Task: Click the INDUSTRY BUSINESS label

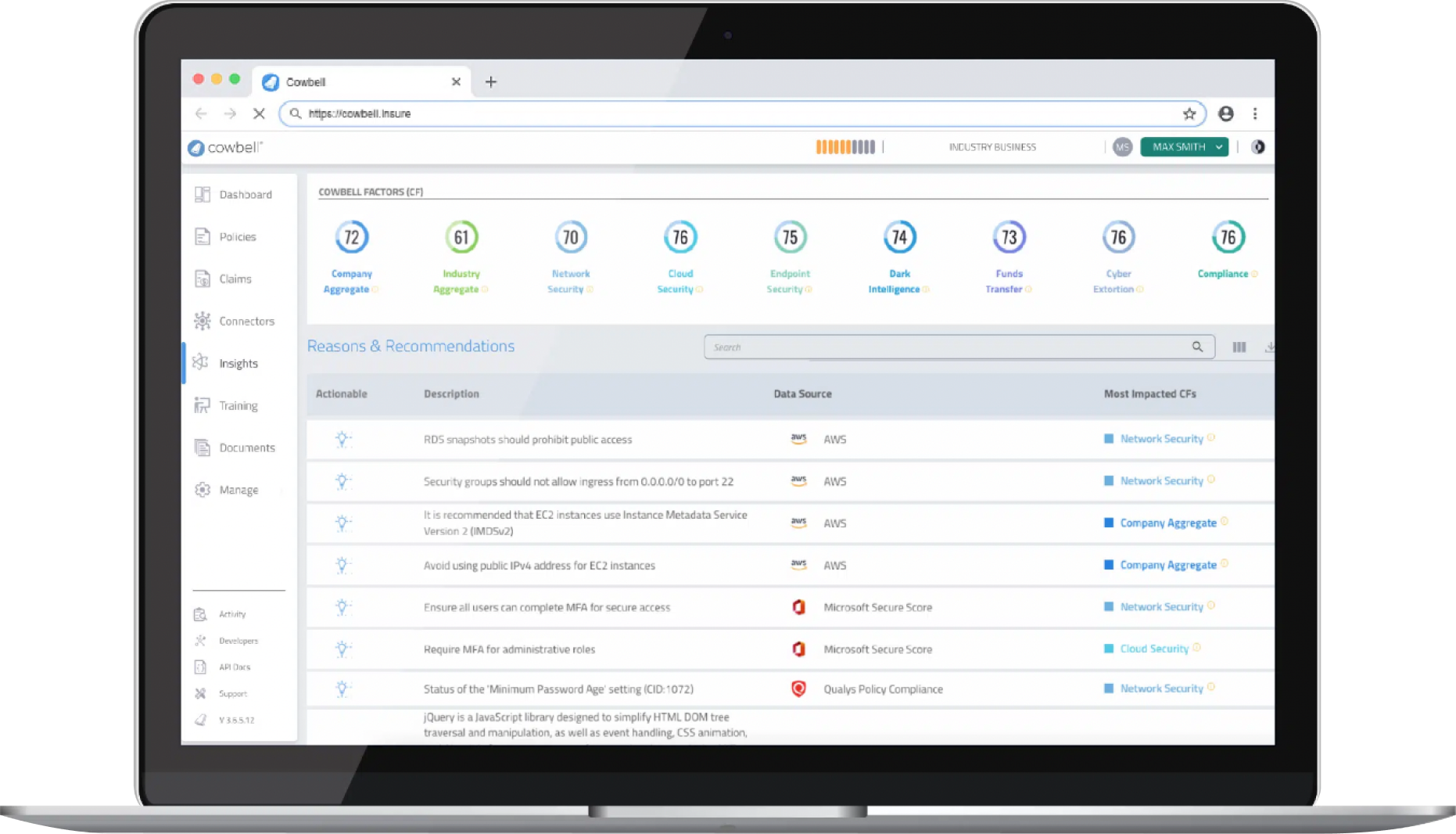Action: click(992, 147)
